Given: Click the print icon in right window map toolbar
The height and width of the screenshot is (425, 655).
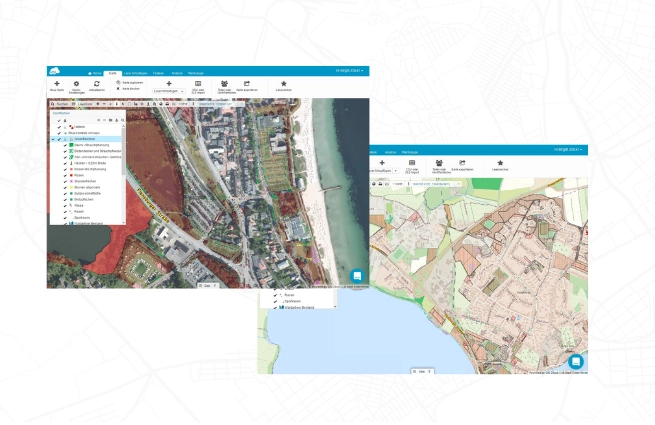Looking at the screenshot, I should click(380, 183).
